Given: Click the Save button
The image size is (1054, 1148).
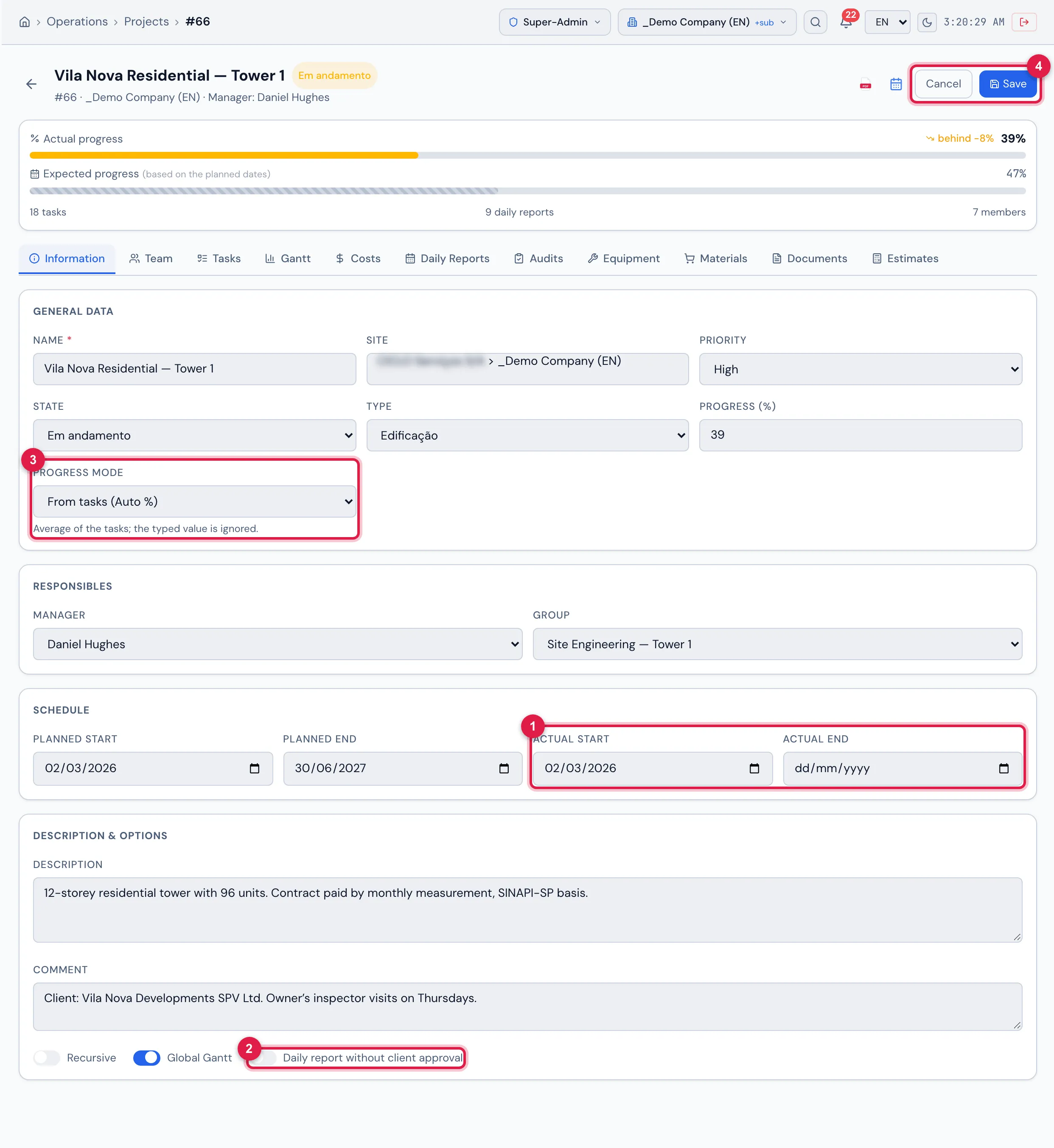Looking at the screenshot, I should pyautogui.click(x=1008, y=84).
